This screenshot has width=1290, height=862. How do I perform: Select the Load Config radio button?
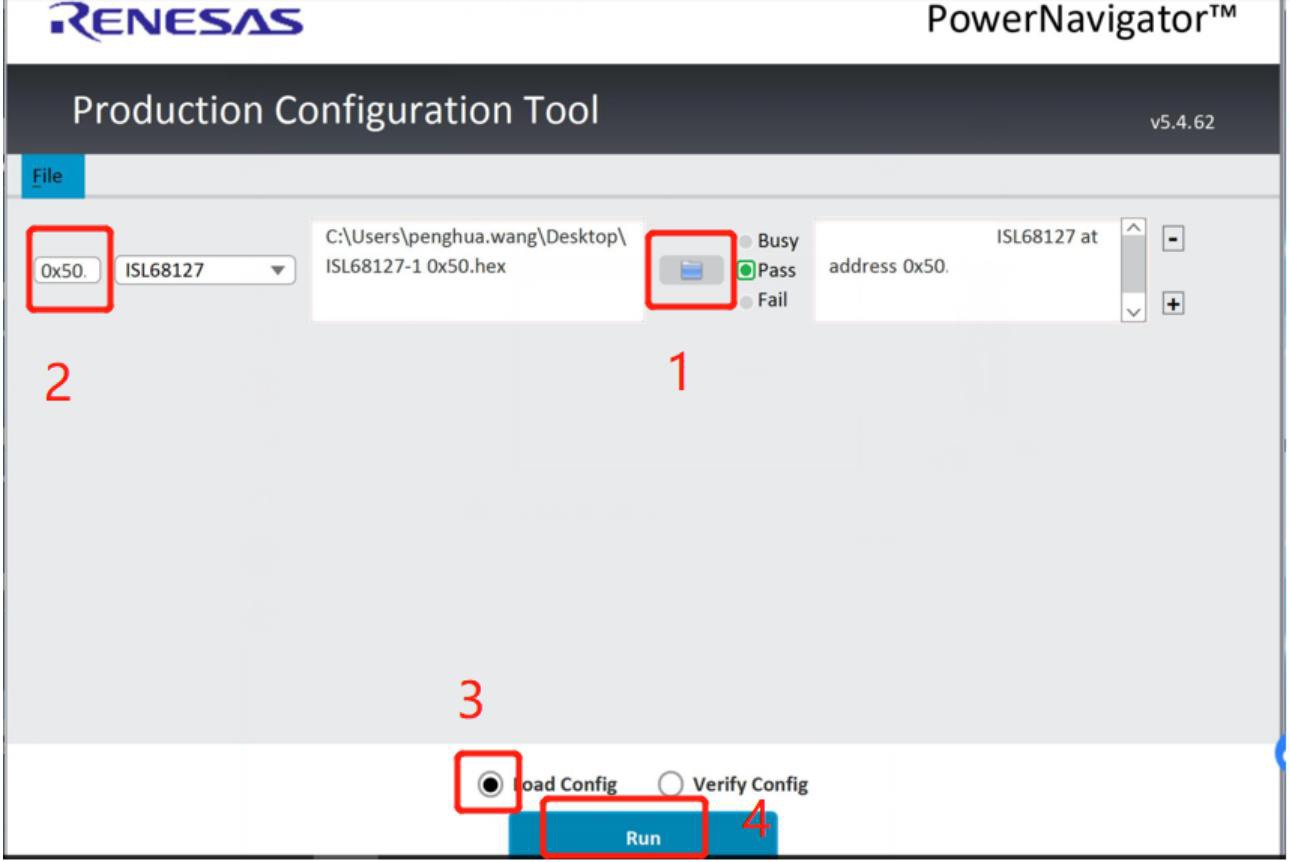coord(490,784)
